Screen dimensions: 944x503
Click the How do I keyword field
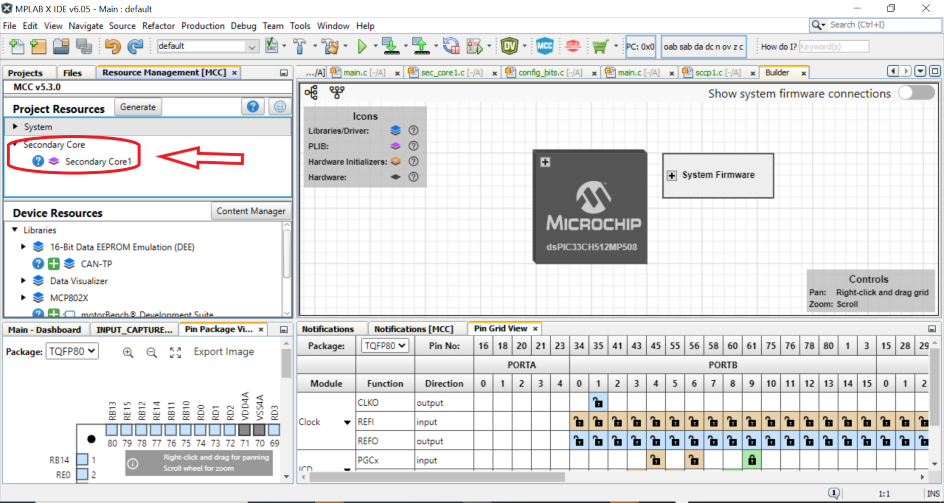834,46
